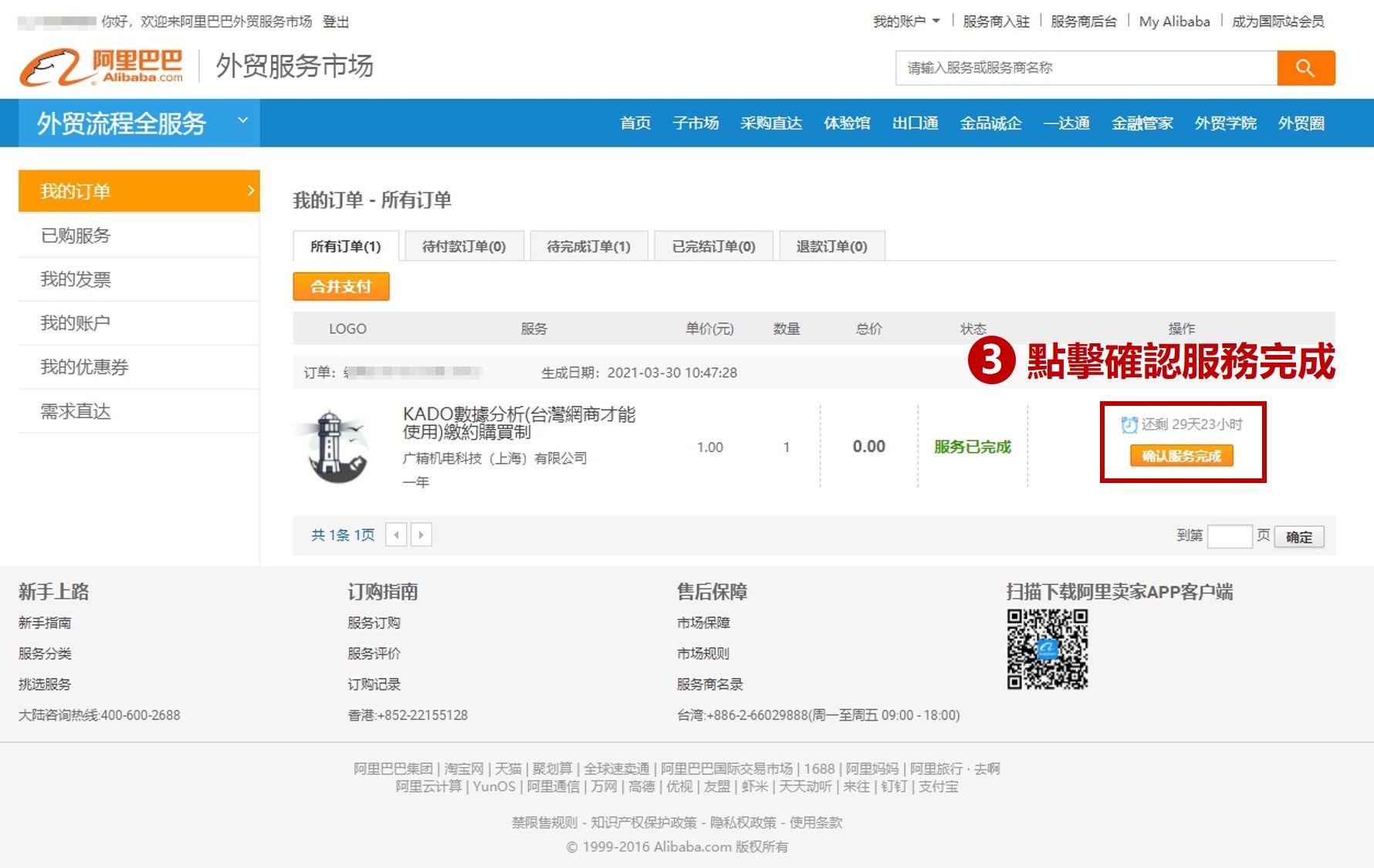Expand 我的订单 sidebar arrow
Viewport: 1374px width, 868px height.
(250, 191)
